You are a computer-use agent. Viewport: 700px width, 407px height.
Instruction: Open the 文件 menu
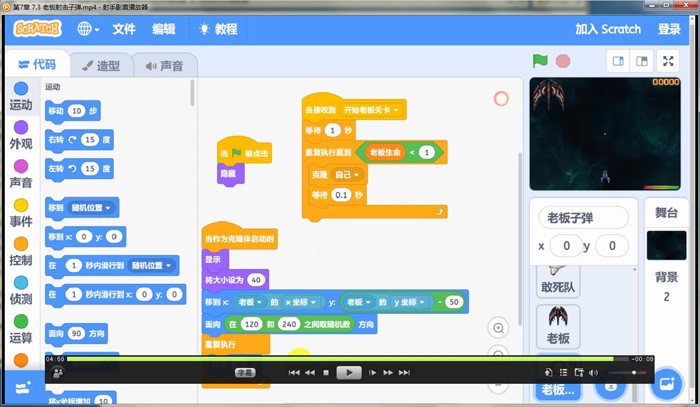124,29
